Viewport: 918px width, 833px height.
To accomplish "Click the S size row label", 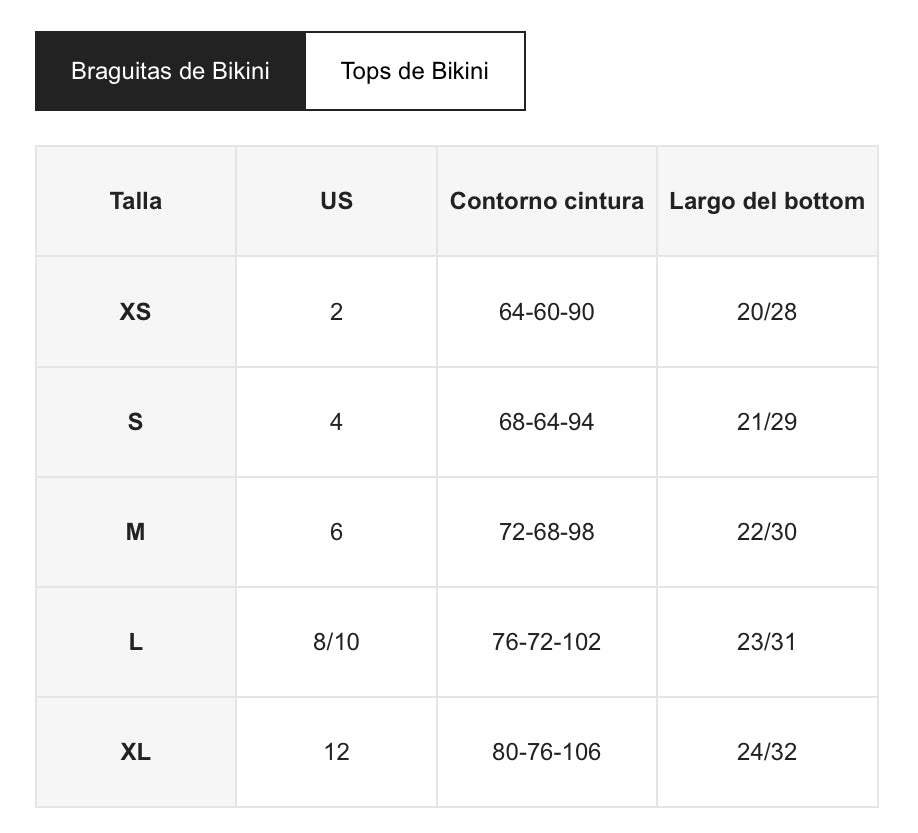I will [136, 422].
